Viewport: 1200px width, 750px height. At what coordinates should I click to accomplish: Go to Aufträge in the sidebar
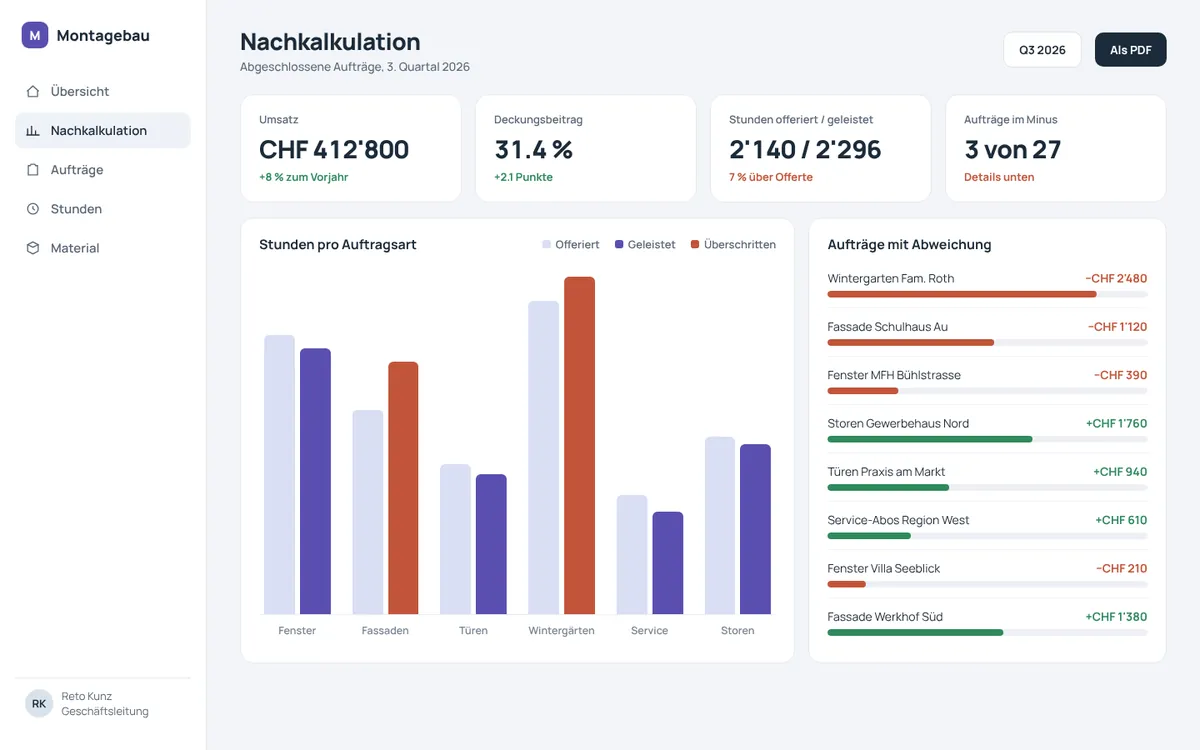pos(103,170)
